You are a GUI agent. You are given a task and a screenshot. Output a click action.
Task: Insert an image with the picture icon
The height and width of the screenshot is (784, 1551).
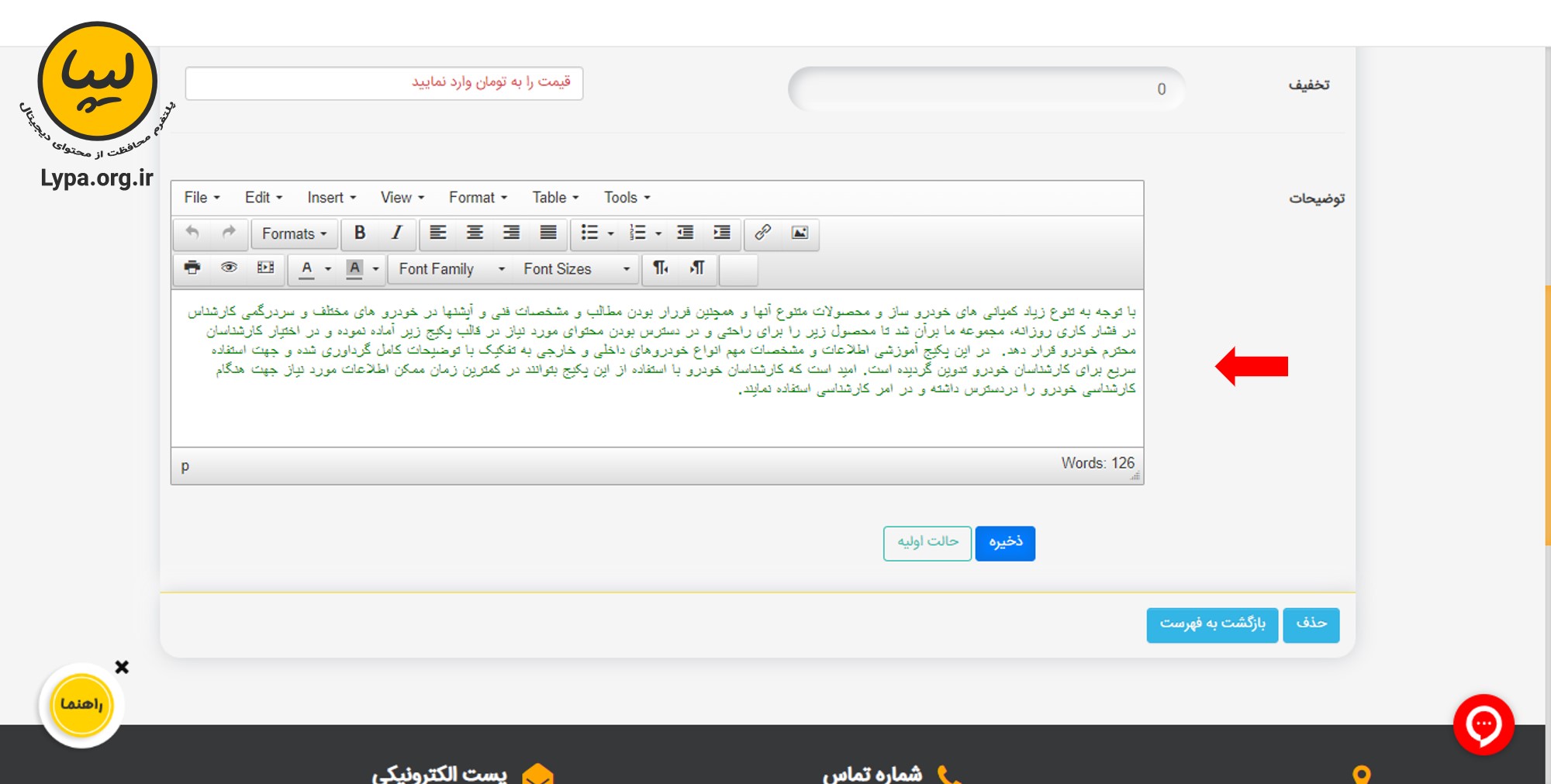click(x=800, y=233)
